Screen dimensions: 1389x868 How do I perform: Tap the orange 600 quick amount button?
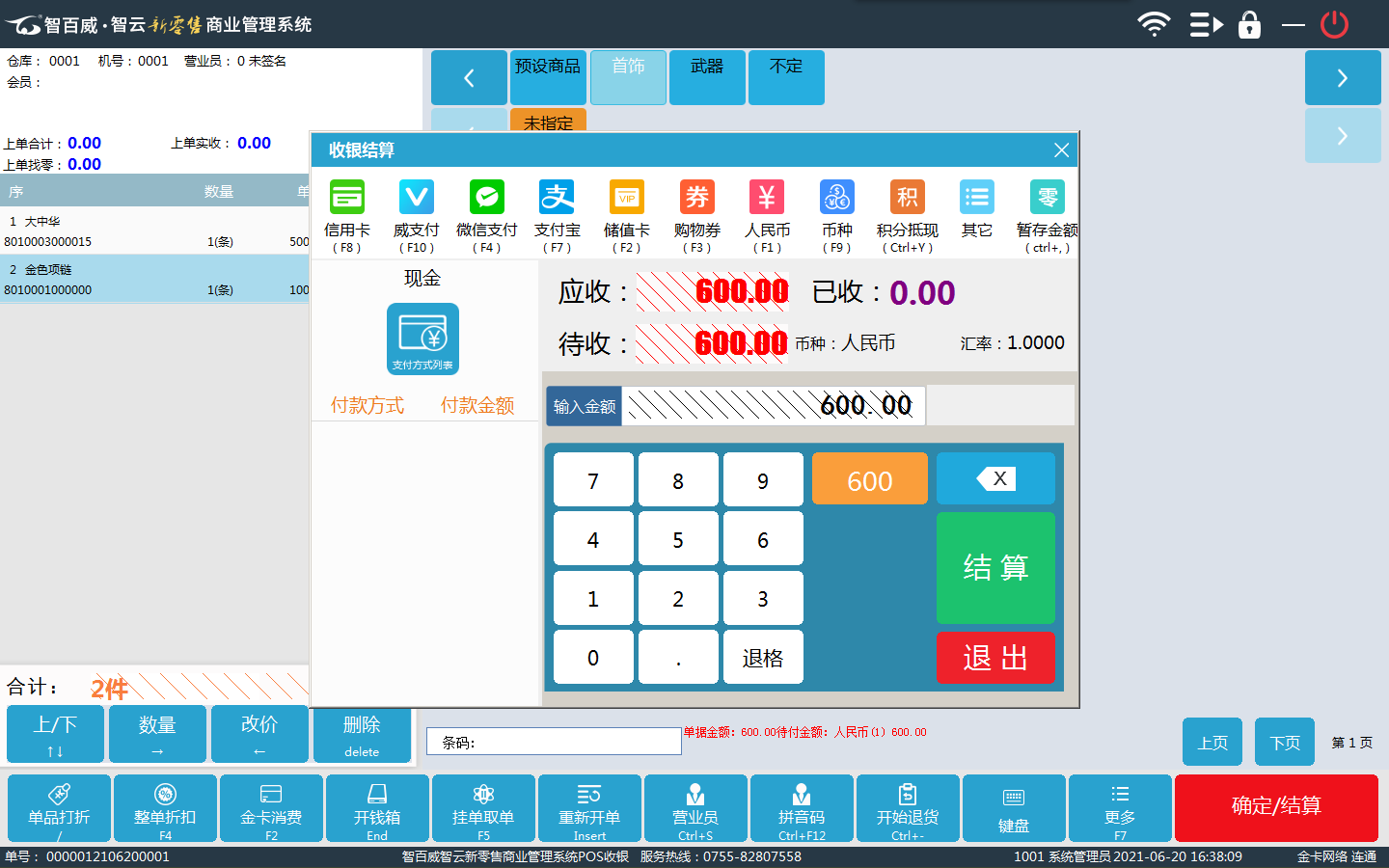click(869, 479)
